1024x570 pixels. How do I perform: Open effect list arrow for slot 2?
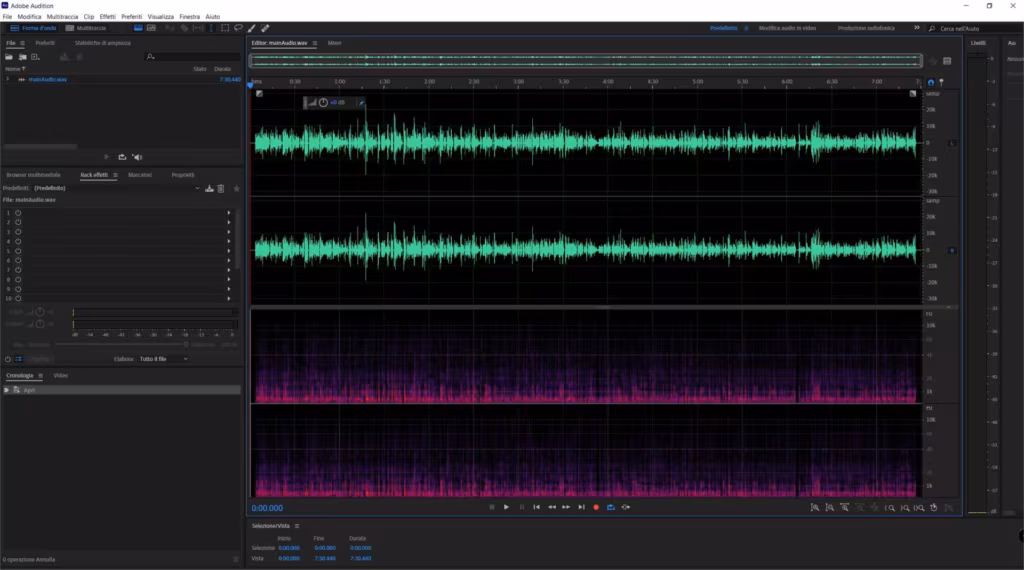(229, 222)
